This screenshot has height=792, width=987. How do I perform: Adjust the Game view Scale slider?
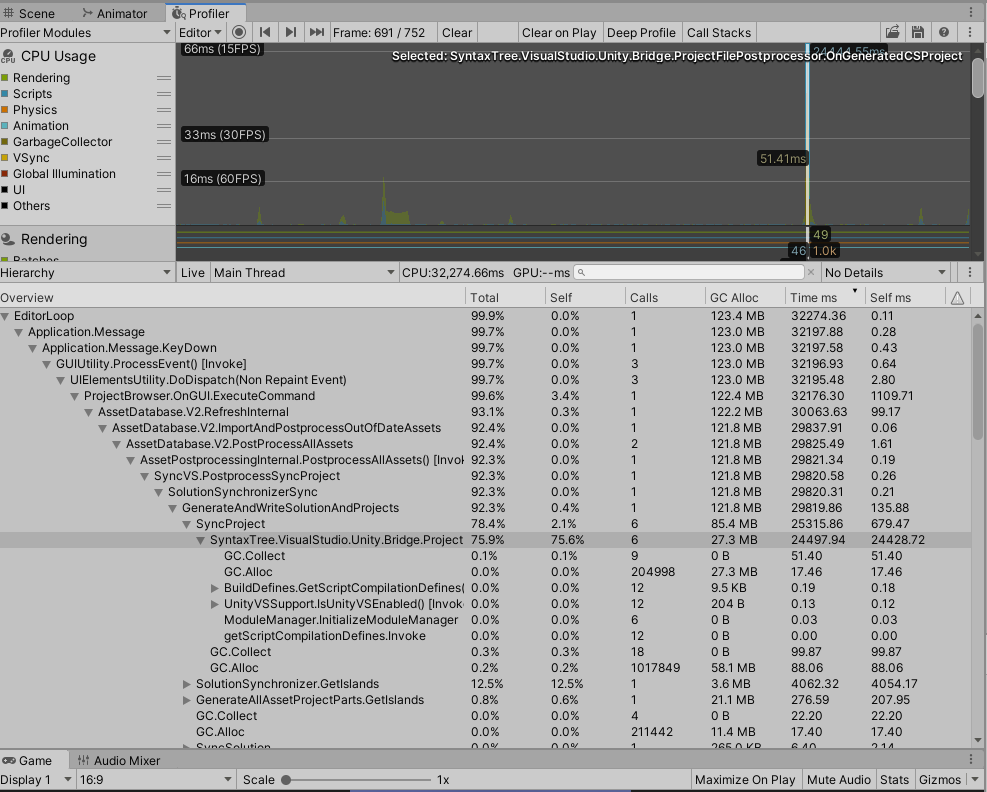click(285, 780)
